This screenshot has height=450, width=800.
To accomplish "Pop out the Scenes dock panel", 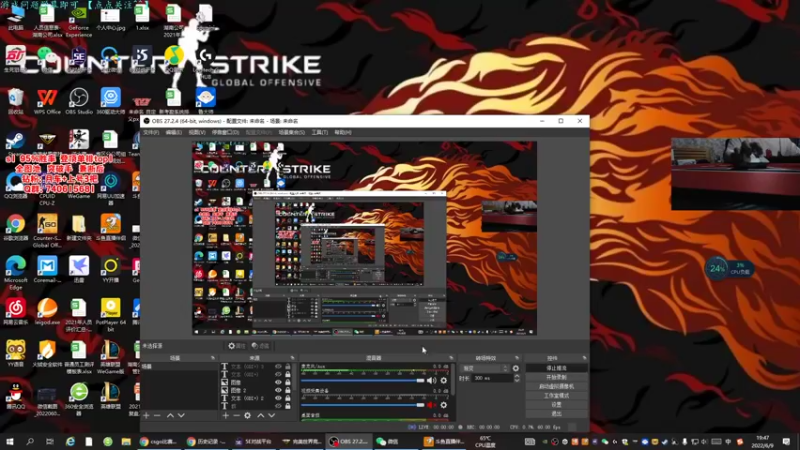I will [x=213, y=358].
